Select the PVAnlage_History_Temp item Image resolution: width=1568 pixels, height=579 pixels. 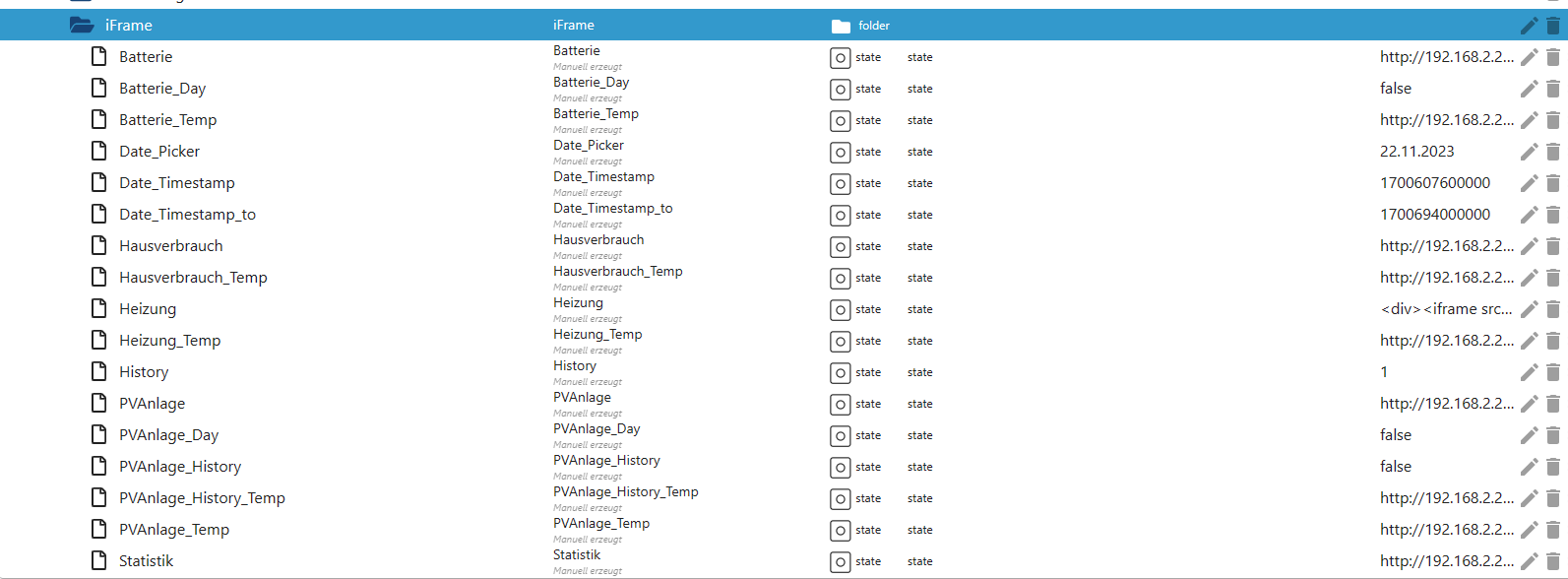click(202, 498)
